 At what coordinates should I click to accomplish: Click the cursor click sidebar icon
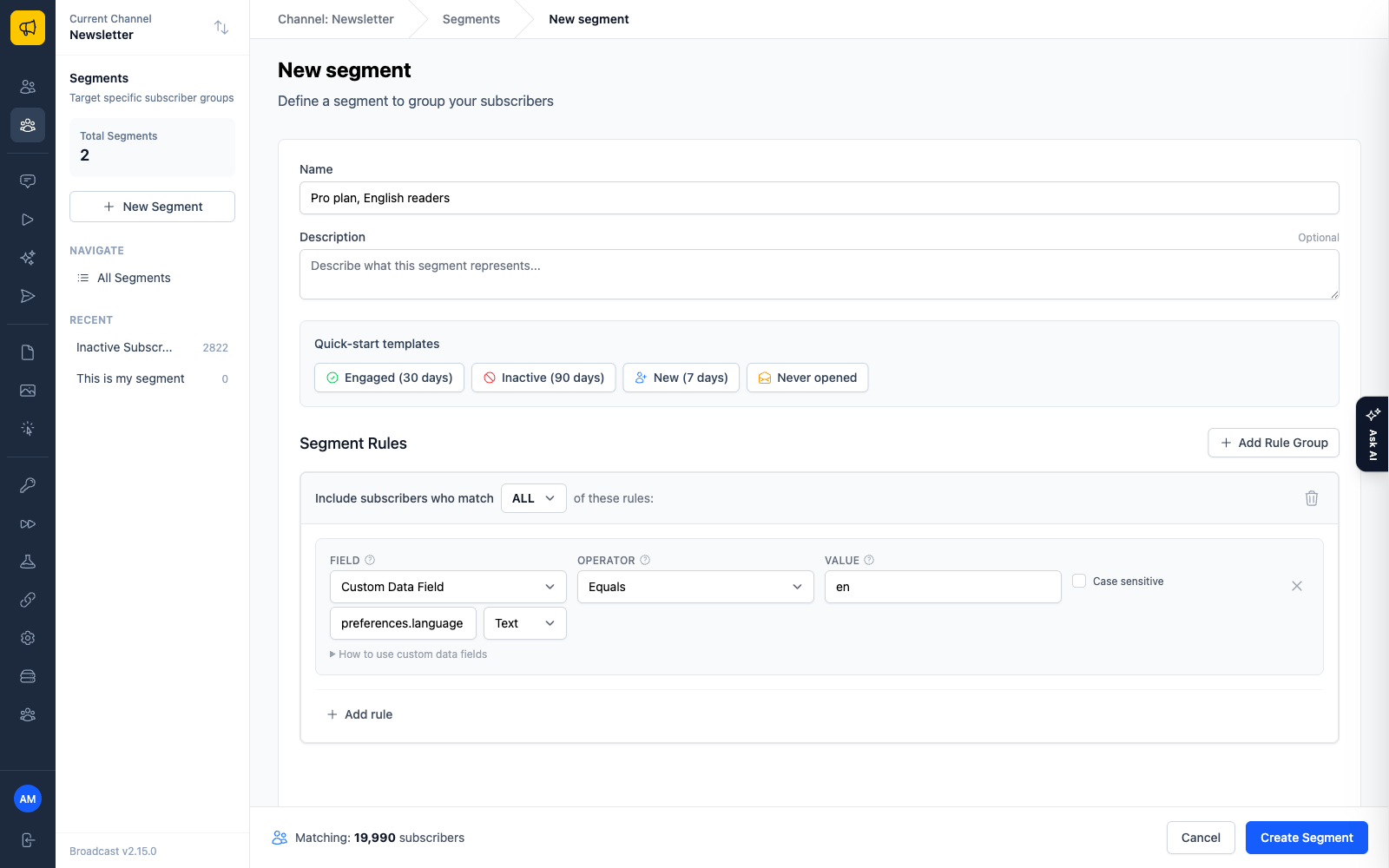point(28,429)
